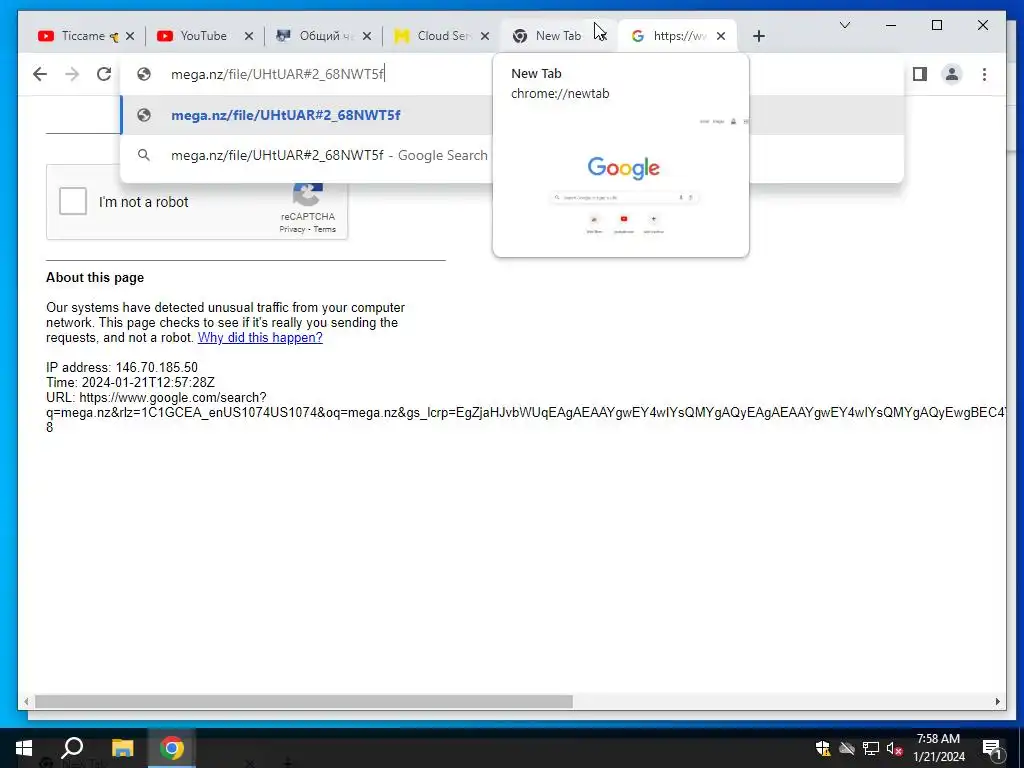Open Windows taskbar search
Image resolution: width=1024 pixels, height=768 pixels.
(72, 748)
